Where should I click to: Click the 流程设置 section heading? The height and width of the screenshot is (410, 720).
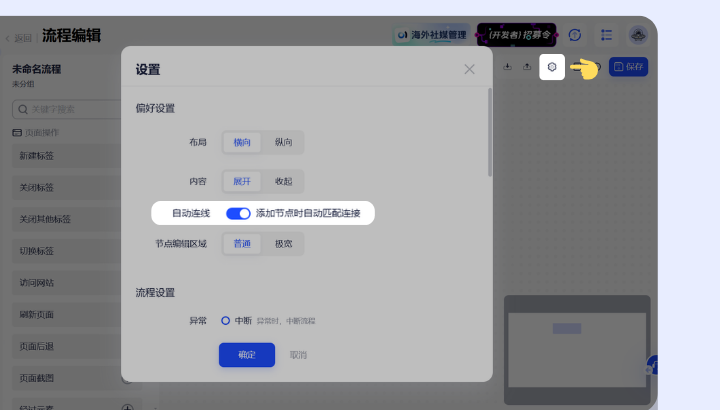(155, 293)
